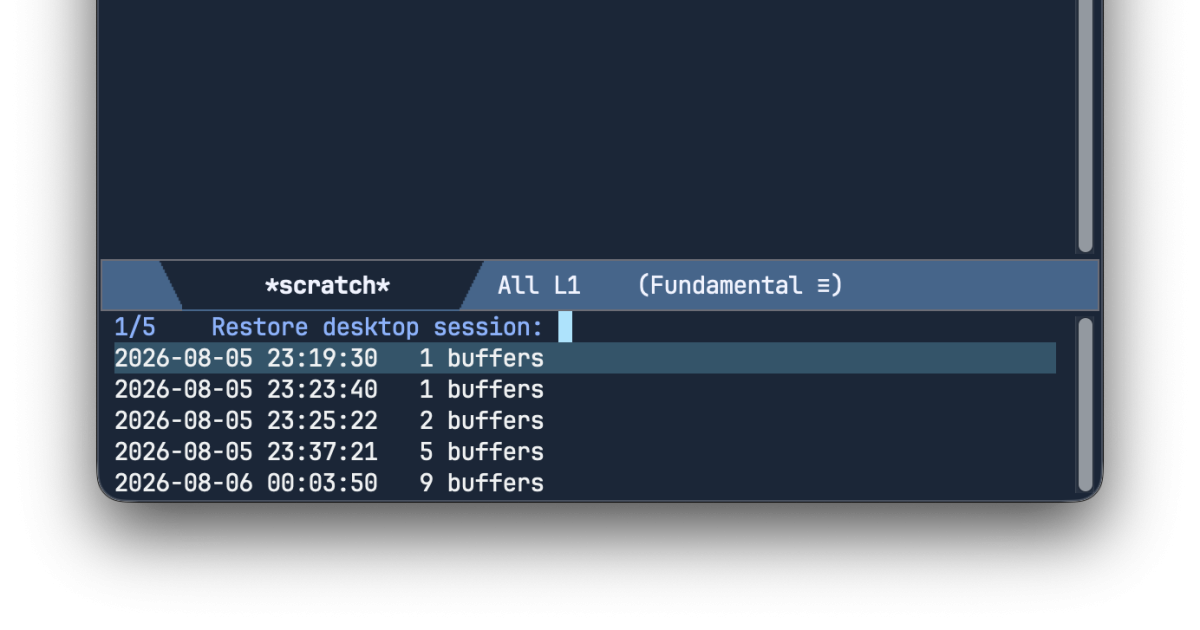Click the Restore desktop session prompt text

click(x=377, y=327)
